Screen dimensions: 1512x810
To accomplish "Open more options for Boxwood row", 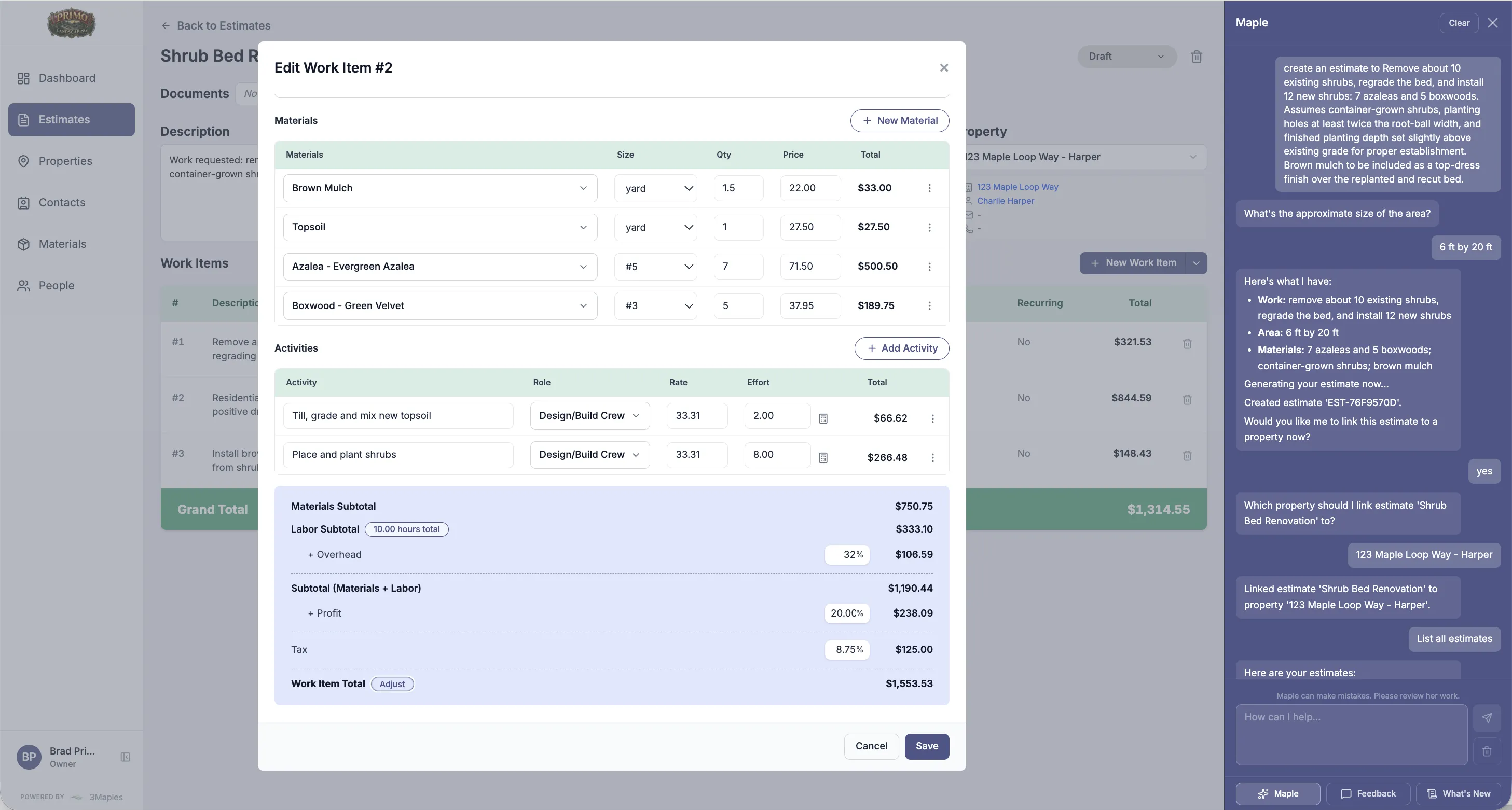I will [929, 306].
